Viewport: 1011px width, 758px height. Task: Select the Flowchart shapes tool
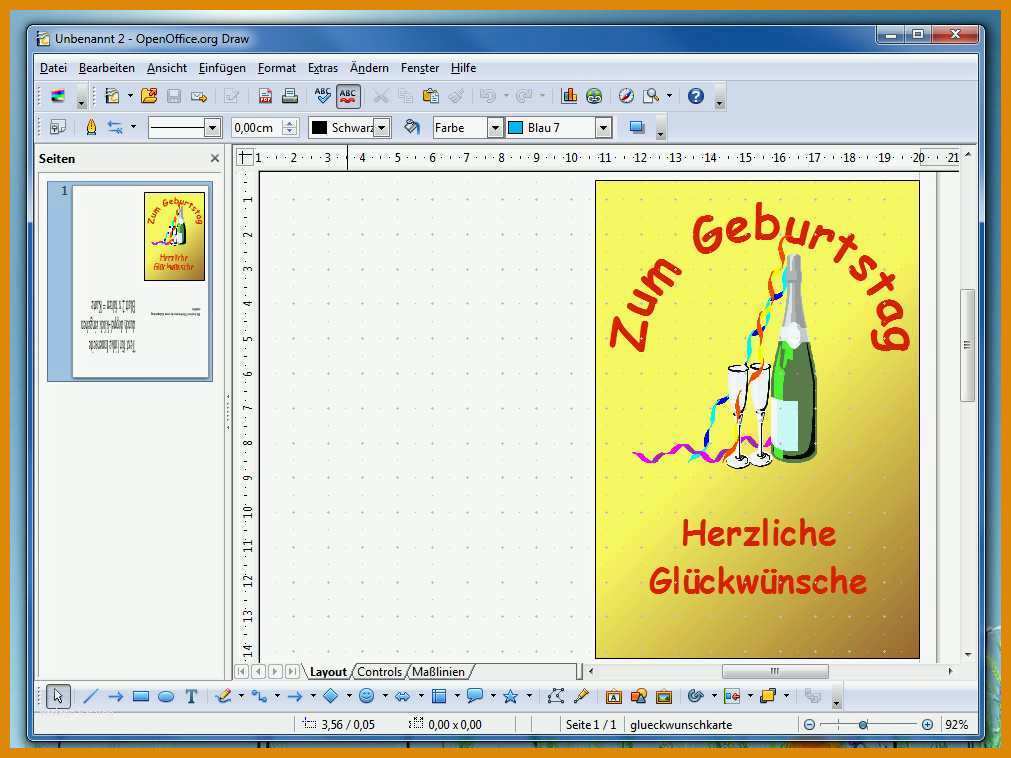[x=438, y=696]
